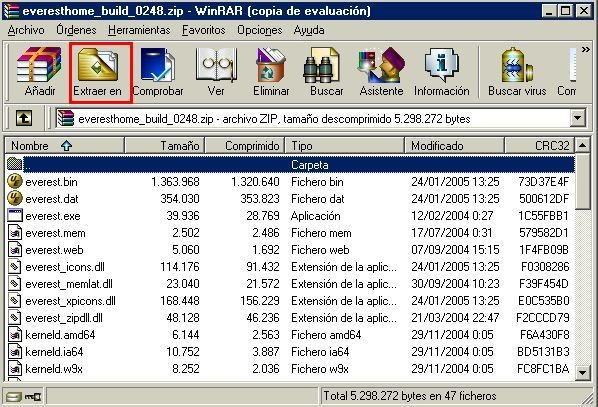Sort by CRC32 column header

coord(539,146)
